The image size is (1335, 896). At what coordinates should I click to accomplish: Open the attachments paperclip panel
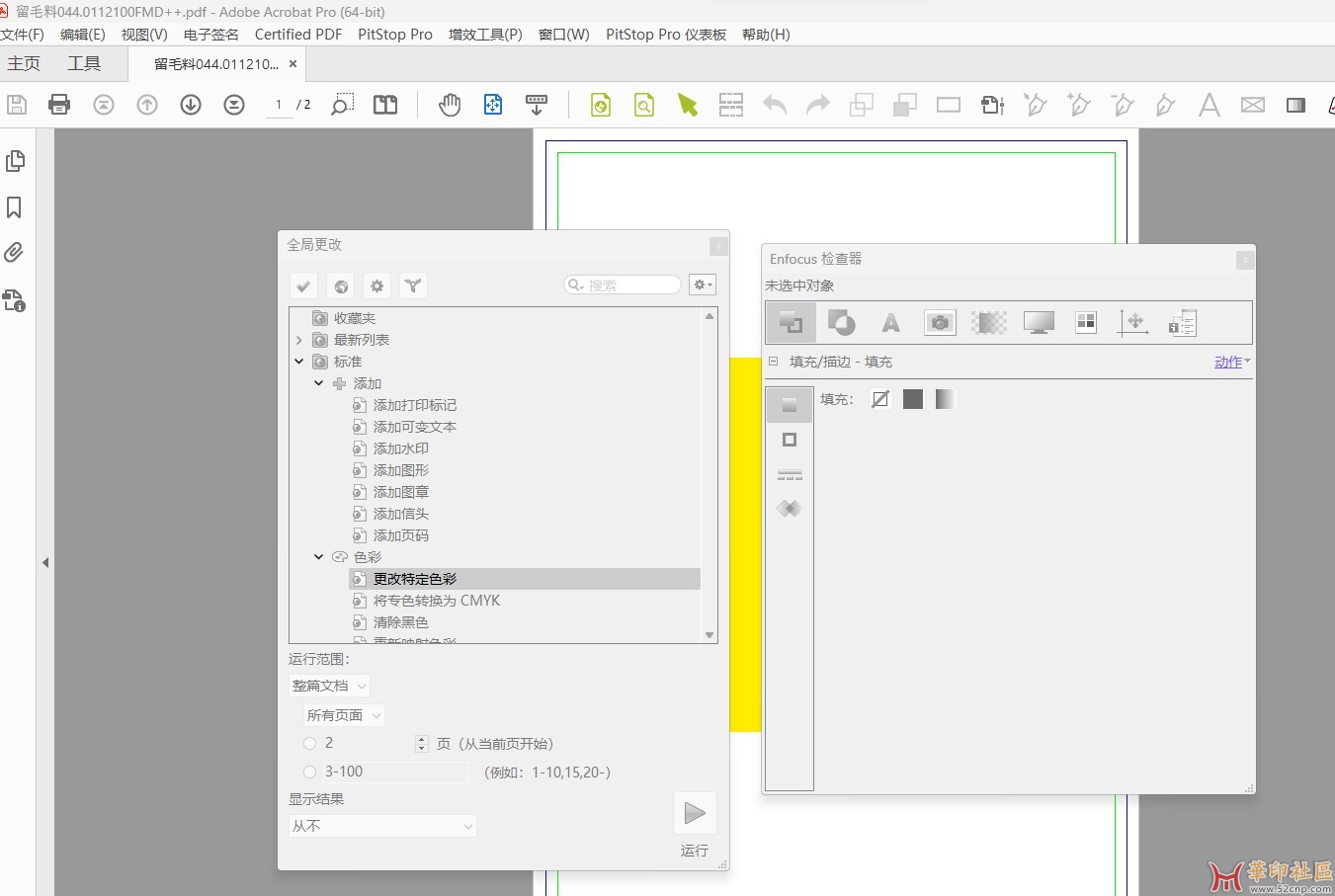14,253
